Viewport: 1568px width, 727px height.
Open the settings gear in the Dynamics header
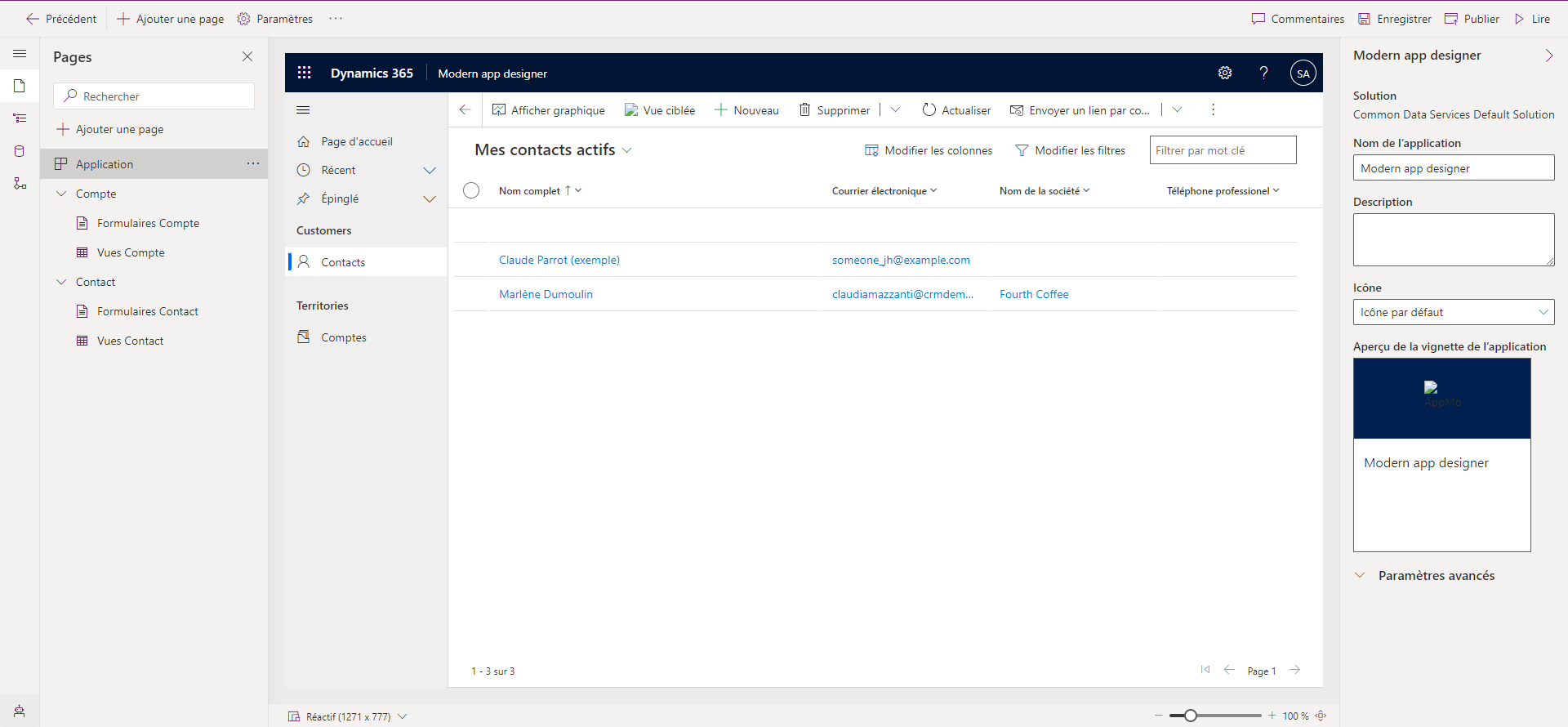[x=1225, y=73]
